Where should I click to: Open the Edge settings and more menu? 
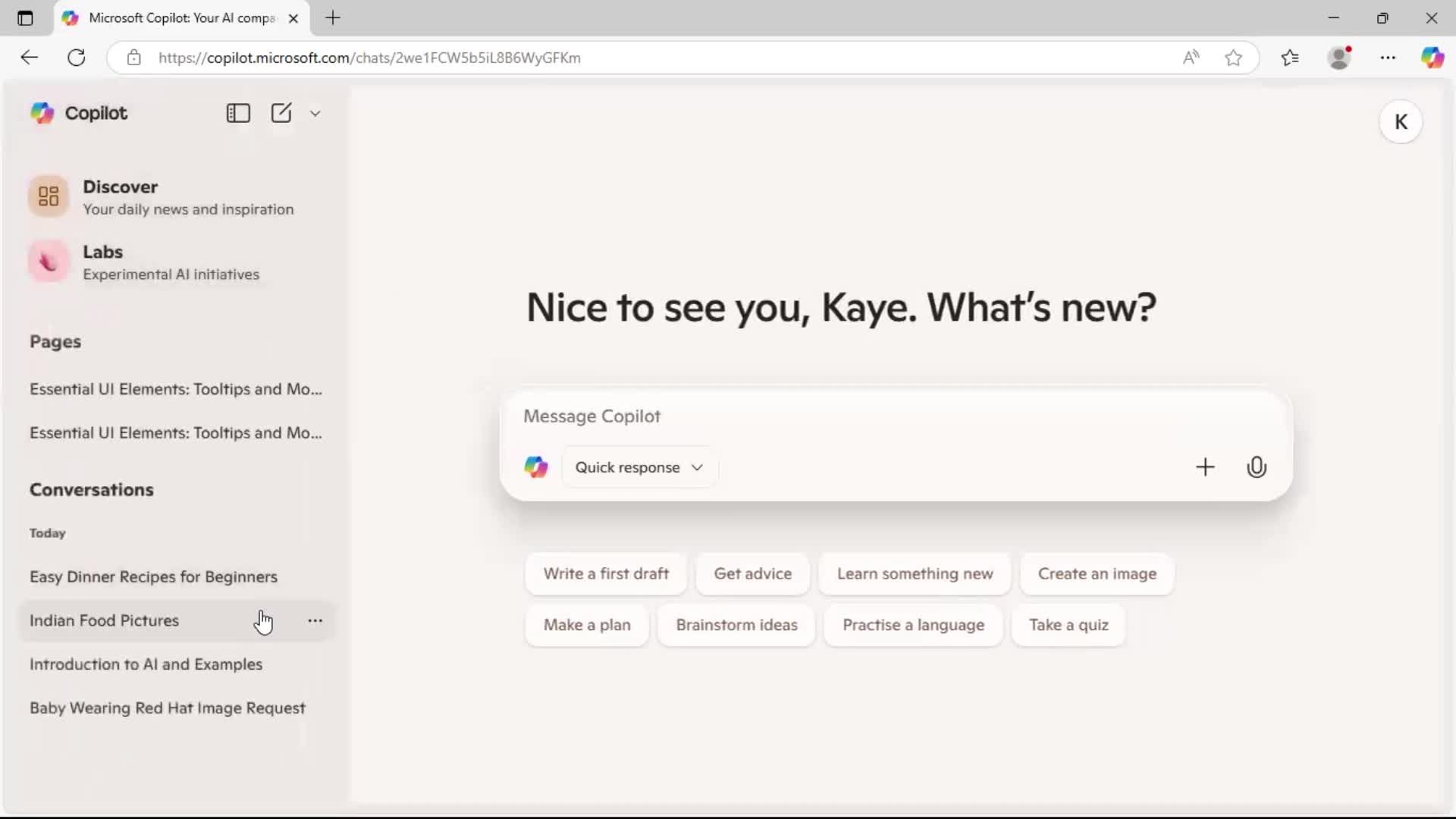1389,58
